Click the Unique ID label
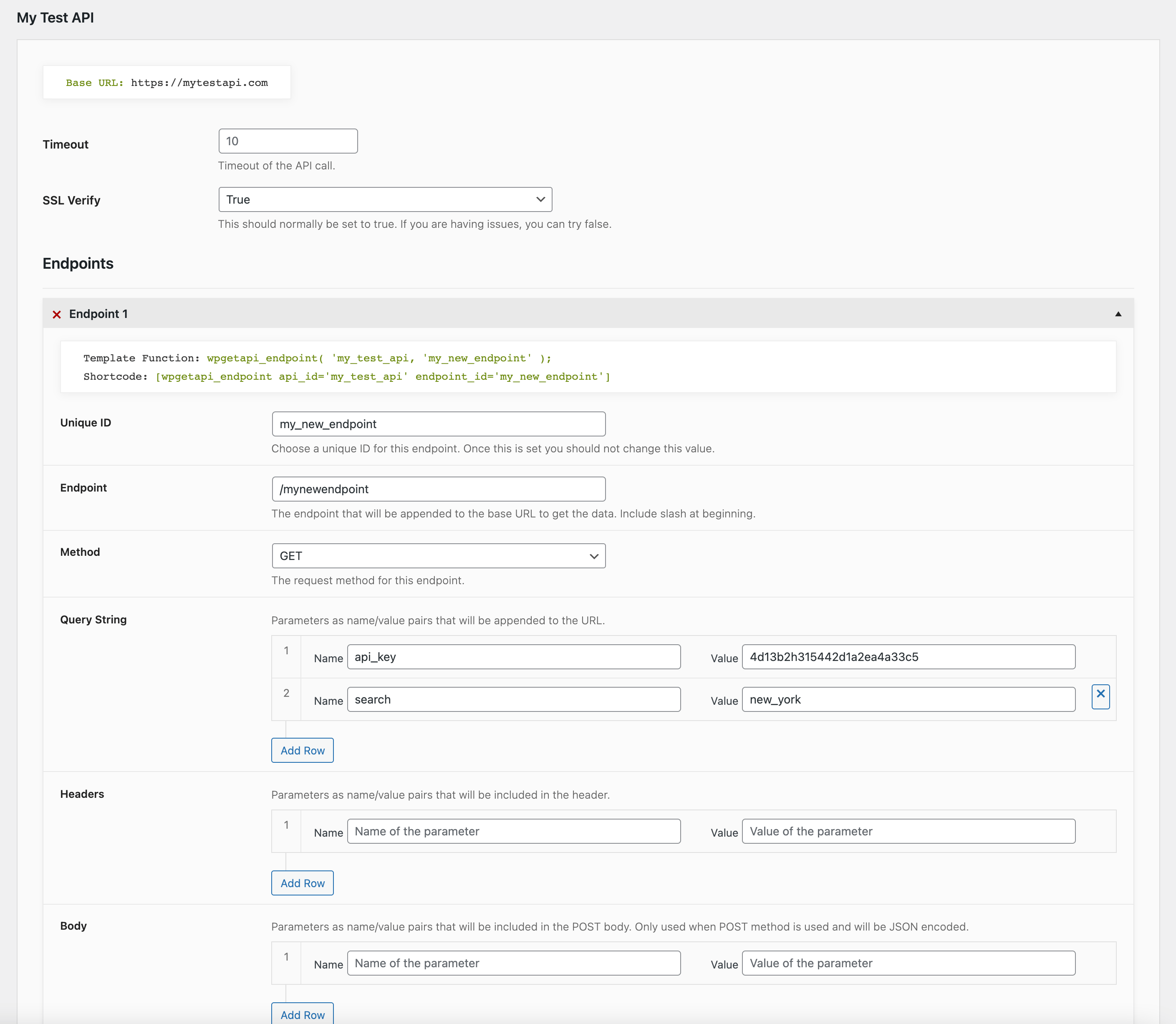The width and height of the screenshot is (1176, 1024). [86, 423]
